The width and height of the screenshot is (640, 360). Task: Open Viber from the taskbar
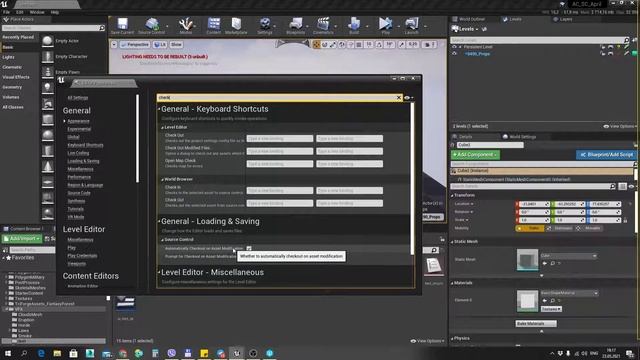click(x=171, y=353)
